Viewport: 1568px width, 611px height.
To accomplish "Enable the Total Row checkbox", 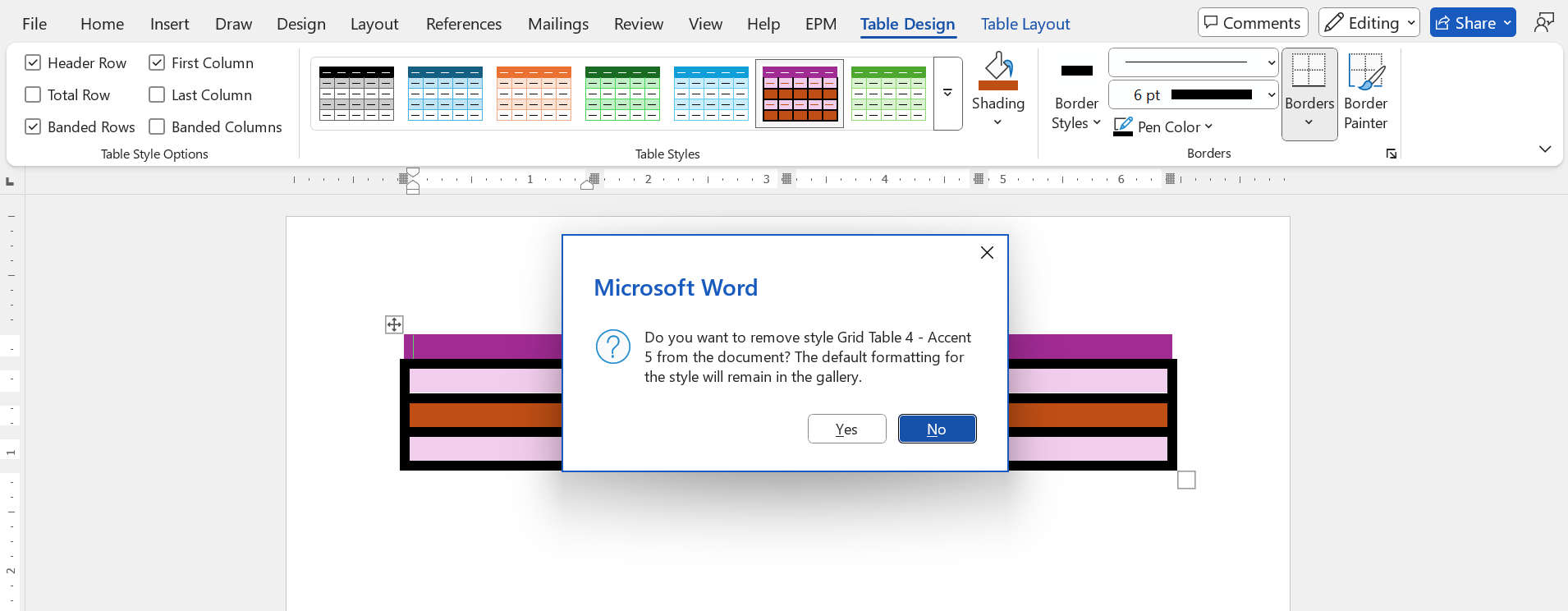I will [33, 94].
